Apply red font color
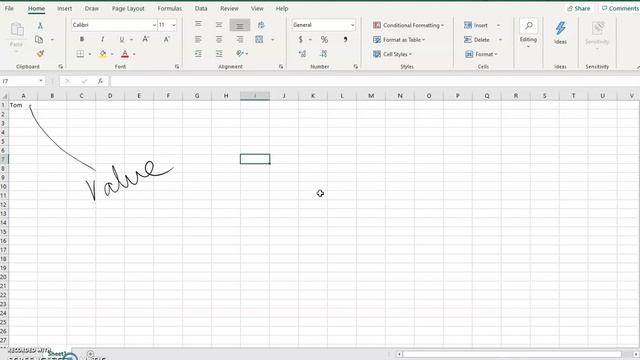640x360 pixels. click(125, 53)
